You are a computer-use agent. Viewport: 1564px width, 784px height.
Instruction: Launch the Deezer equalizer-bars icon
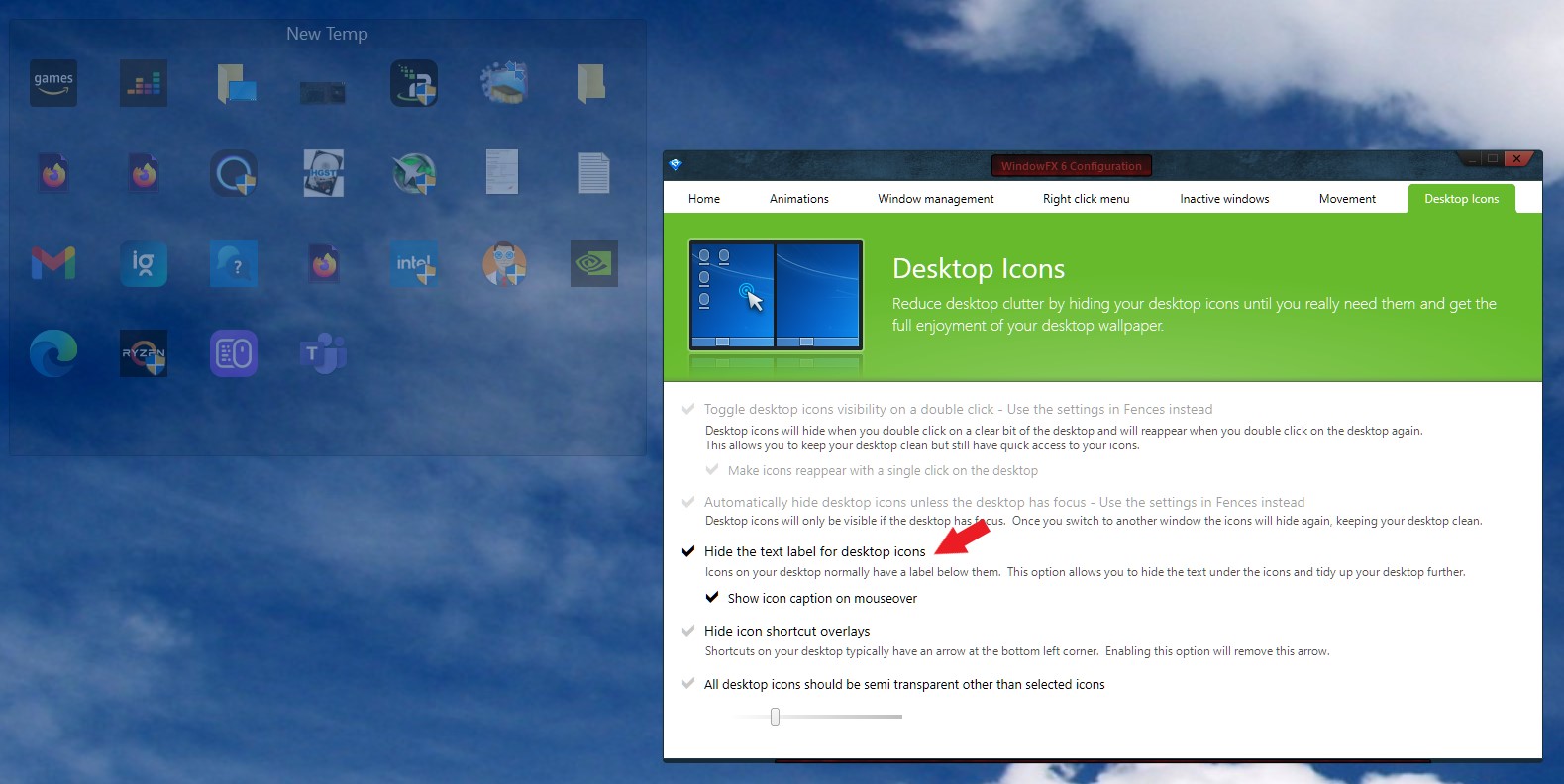tap(144, 83)
